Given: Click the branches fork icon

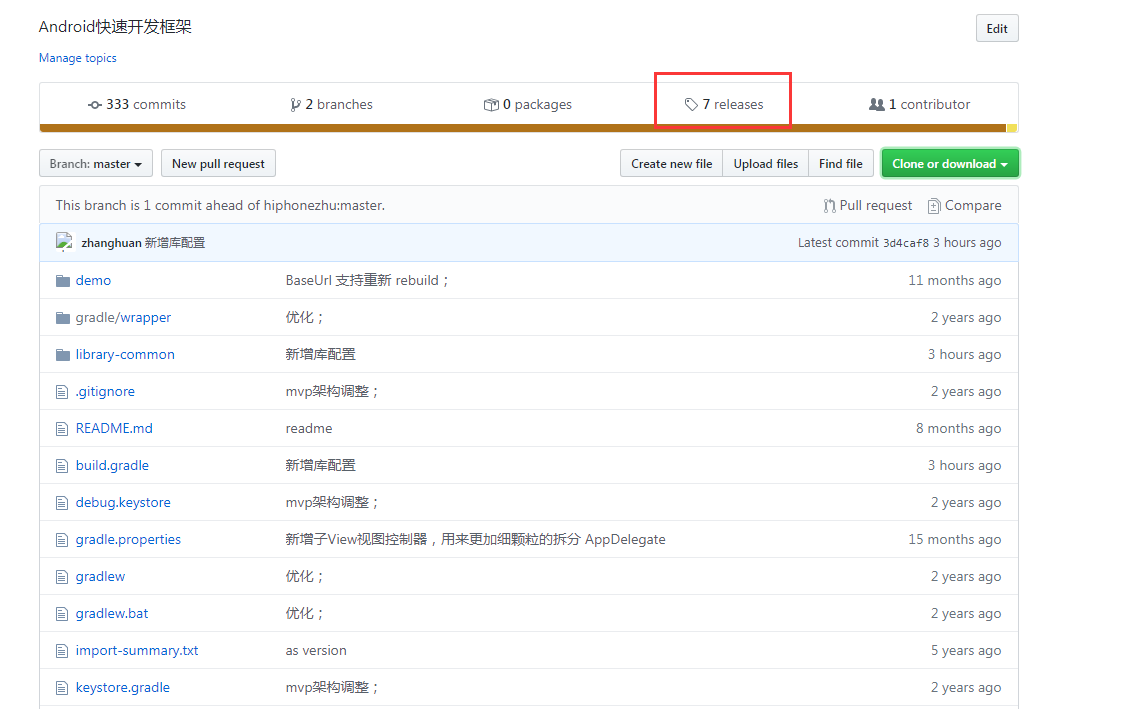Looking at the screenshot, I should [295, 105].
